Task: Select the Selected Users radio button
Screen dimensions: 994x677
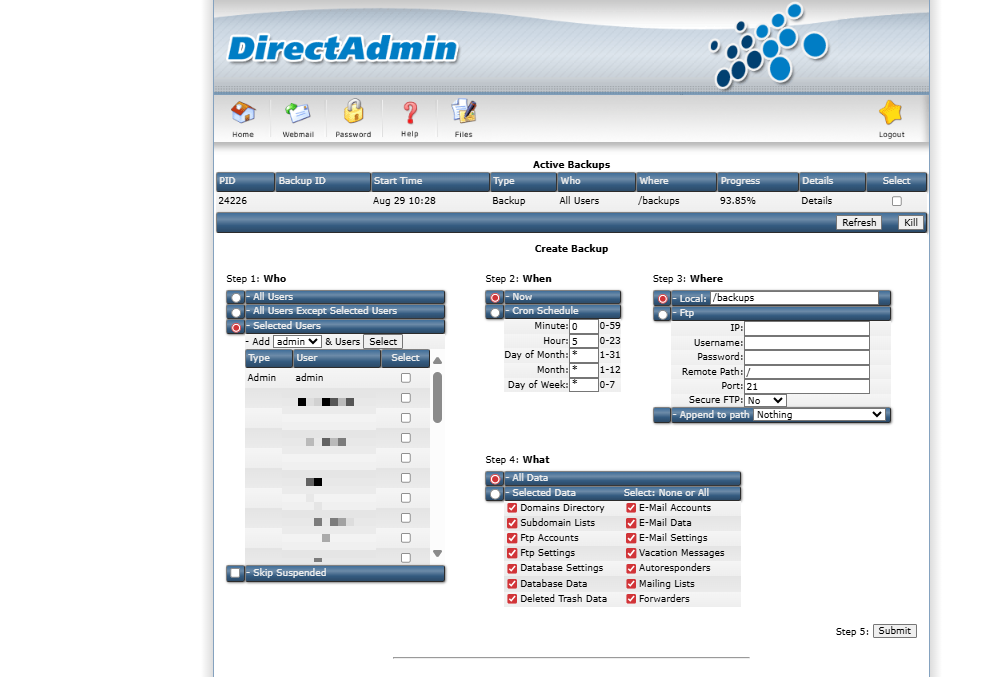Action: click(x=236, y=328)
